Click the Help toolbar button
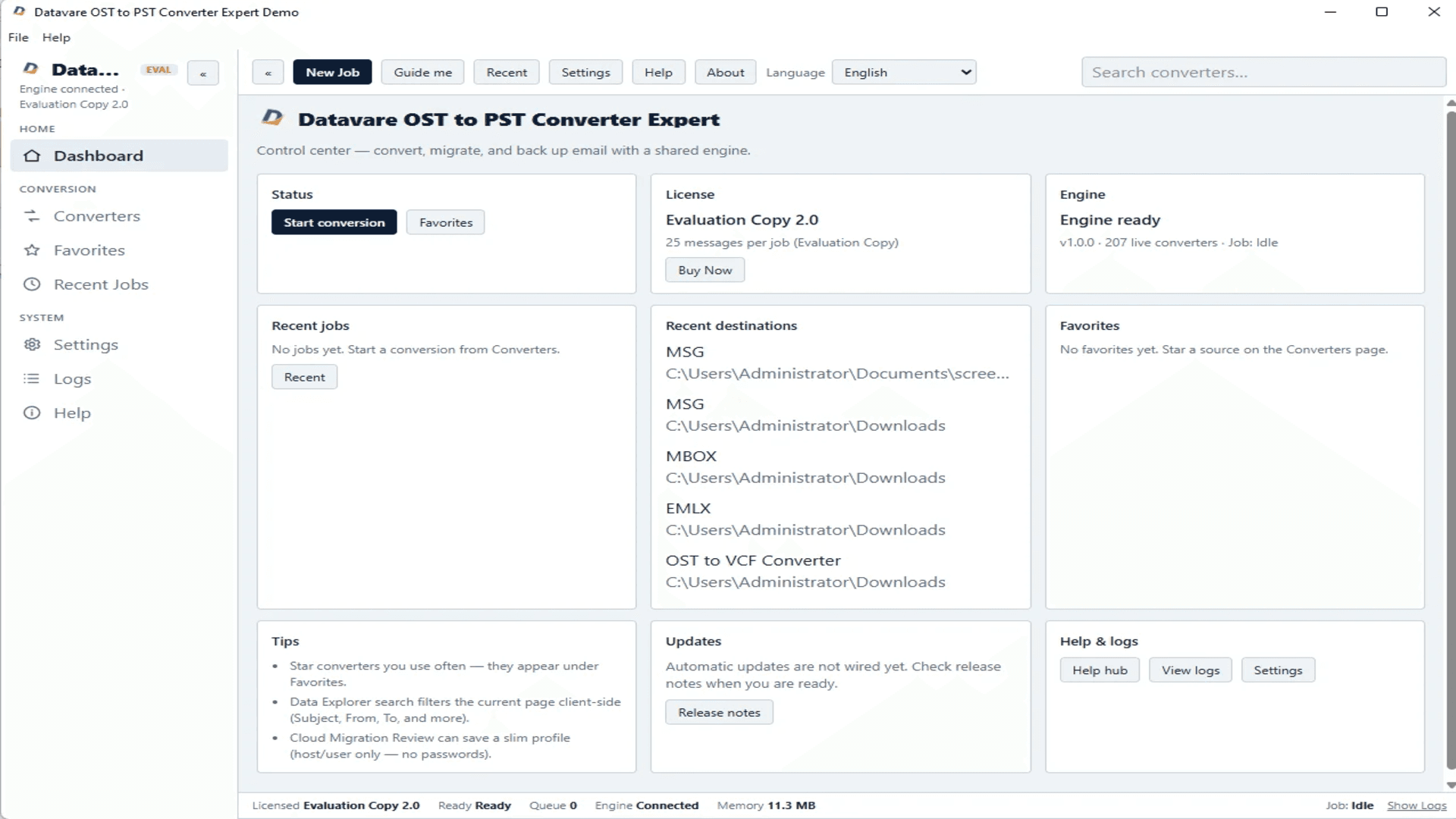1456x819 pixels. point(658,72)
